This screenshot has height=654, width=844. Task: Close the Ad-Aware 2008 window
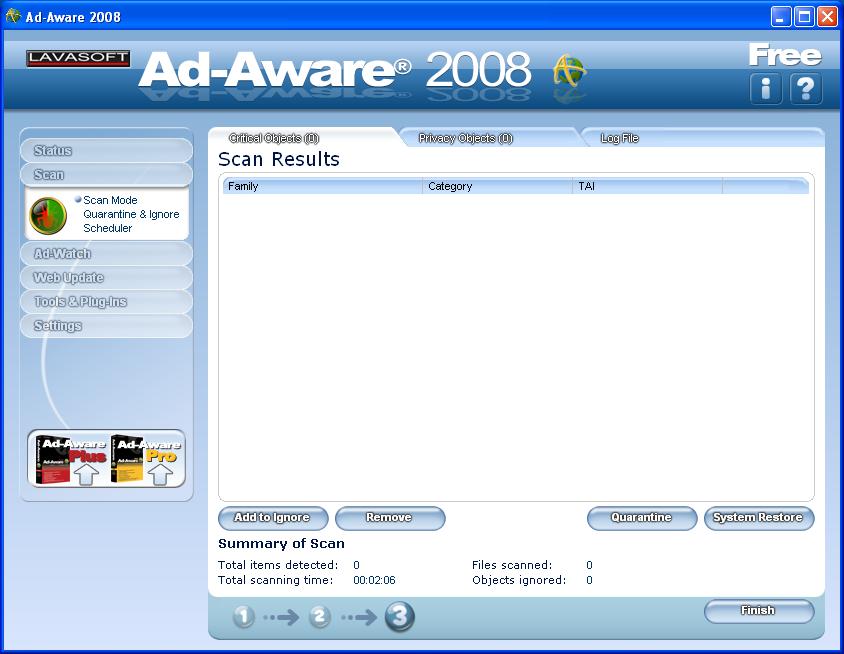pos(827,17)
